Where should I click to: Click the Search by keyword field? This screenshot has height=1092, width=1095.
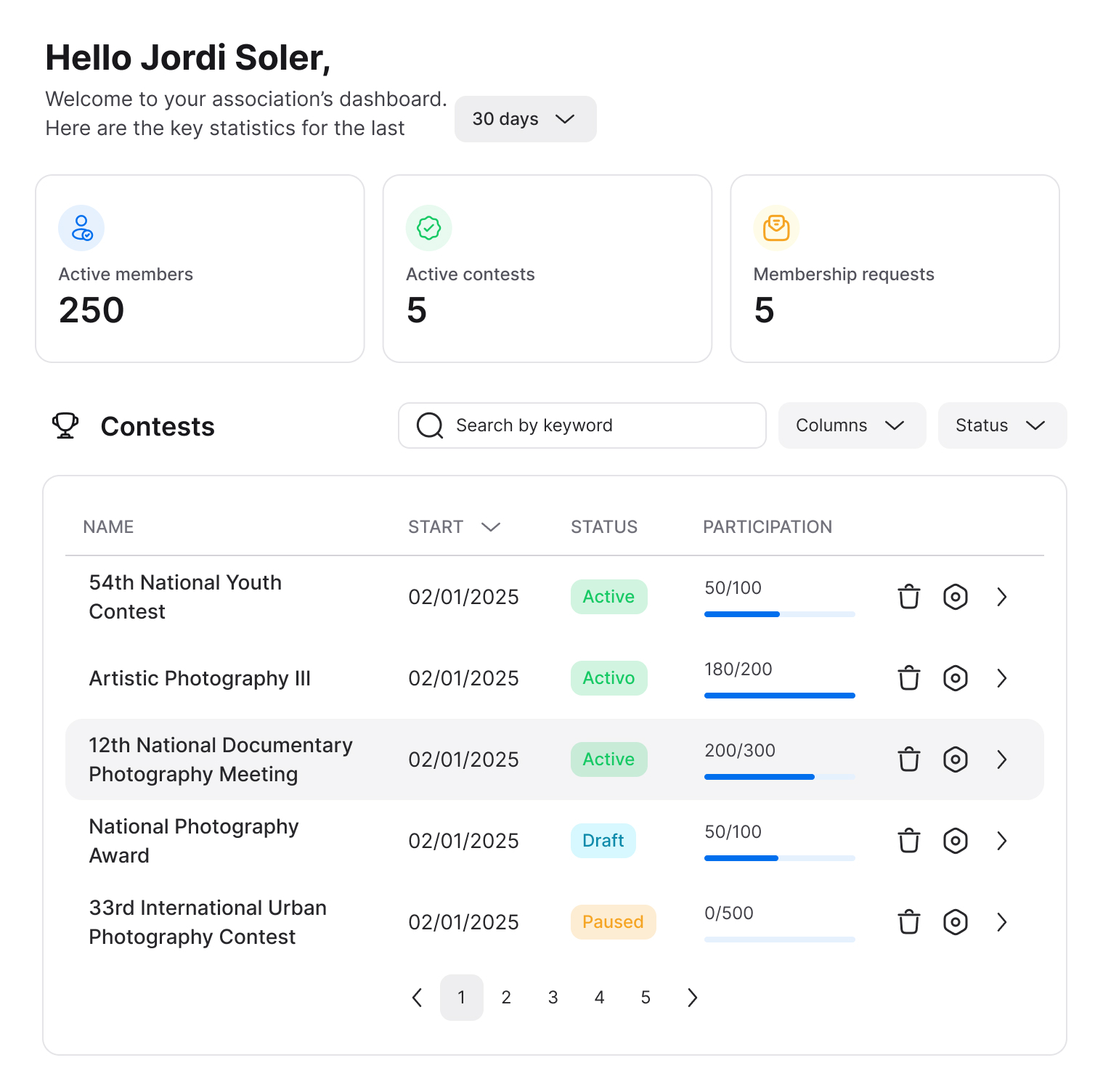pos(582,425)
